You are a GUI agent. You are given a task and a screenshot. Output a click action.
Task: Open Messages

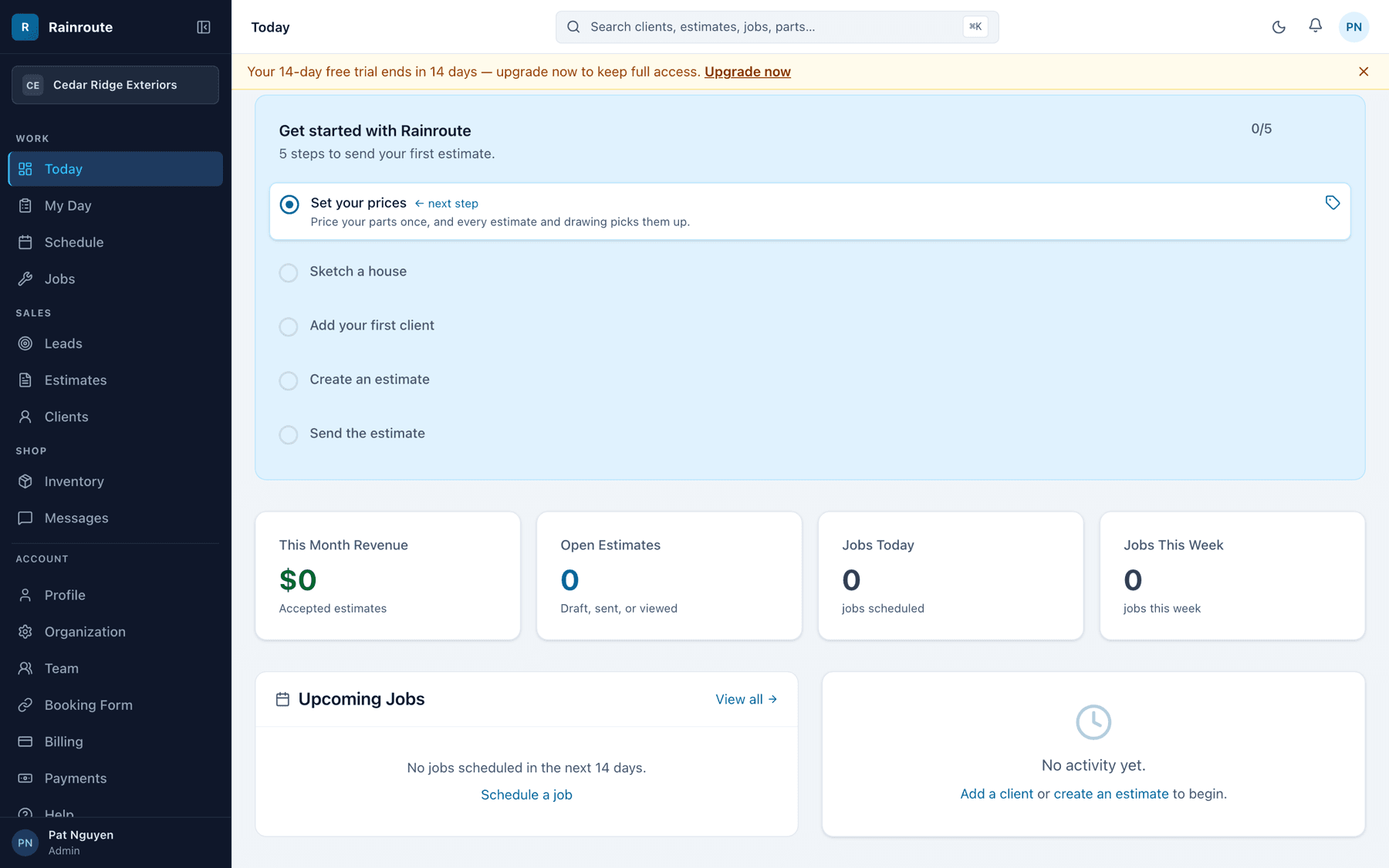point(116,518)
